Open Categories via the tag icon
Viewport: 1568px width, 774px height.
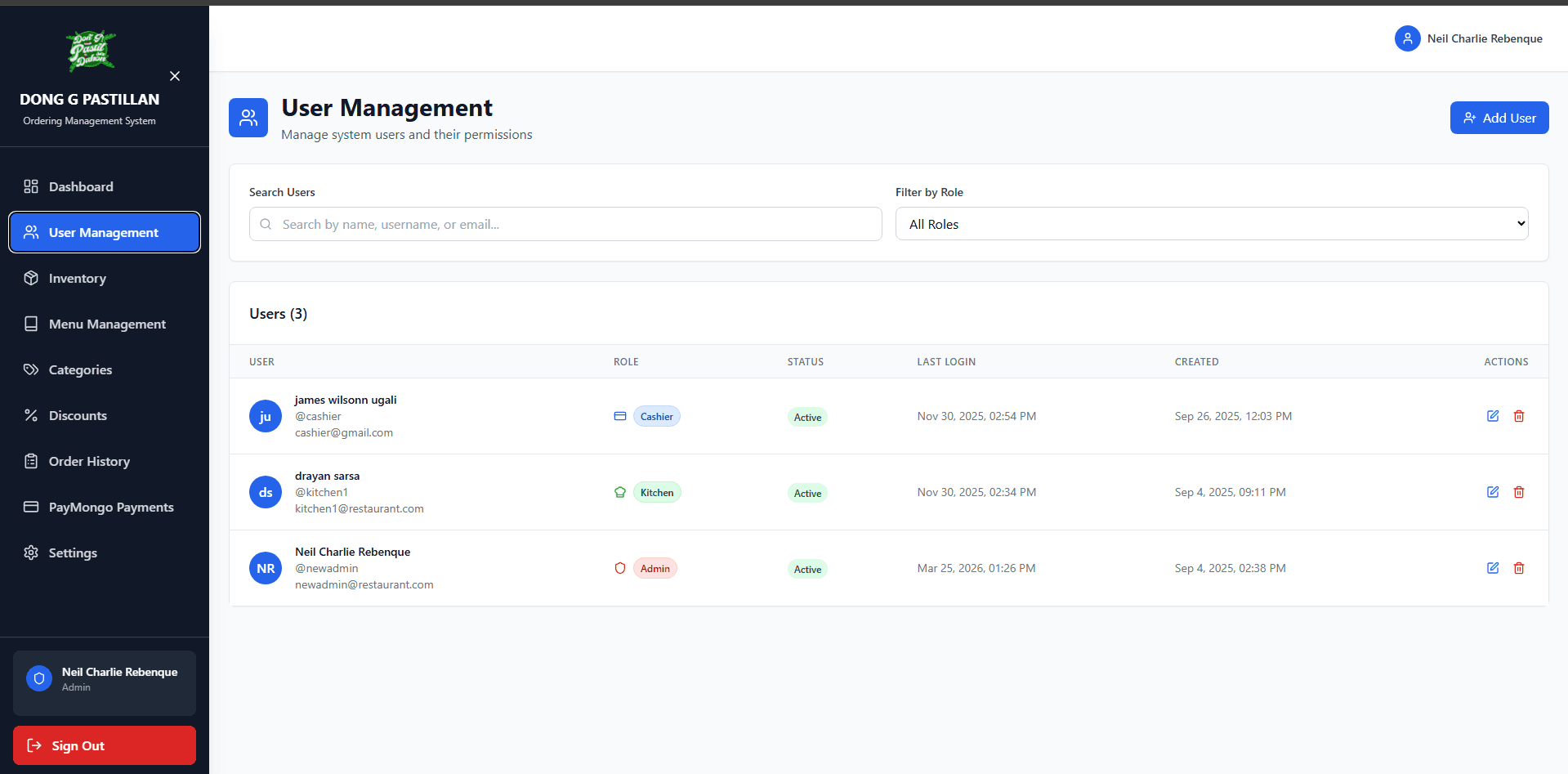[31, 369]
